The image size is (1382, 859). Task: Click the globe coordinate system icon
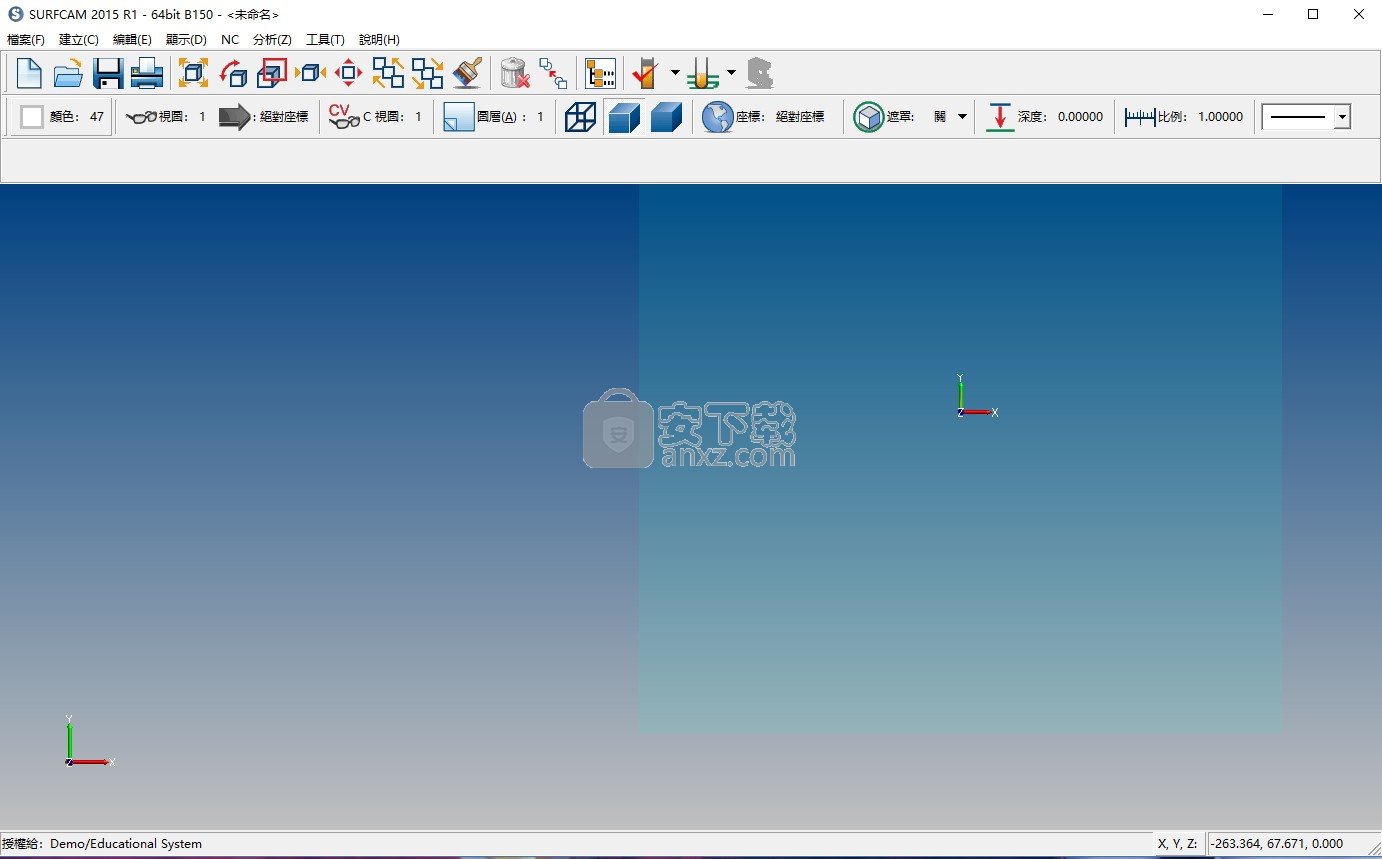click(x=717, y=117)
